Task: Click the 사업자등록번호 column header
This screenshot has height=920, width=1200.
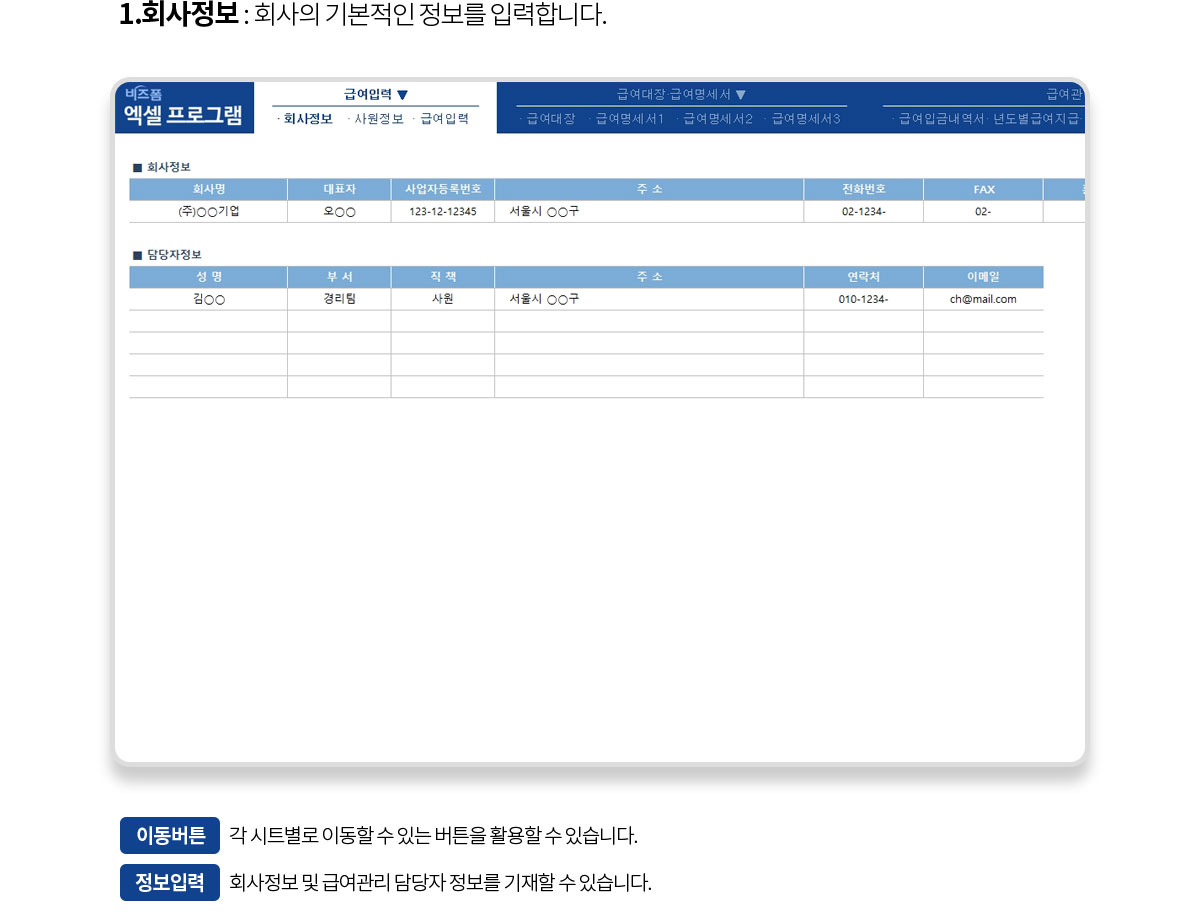Action: click(x=443, y=189)
